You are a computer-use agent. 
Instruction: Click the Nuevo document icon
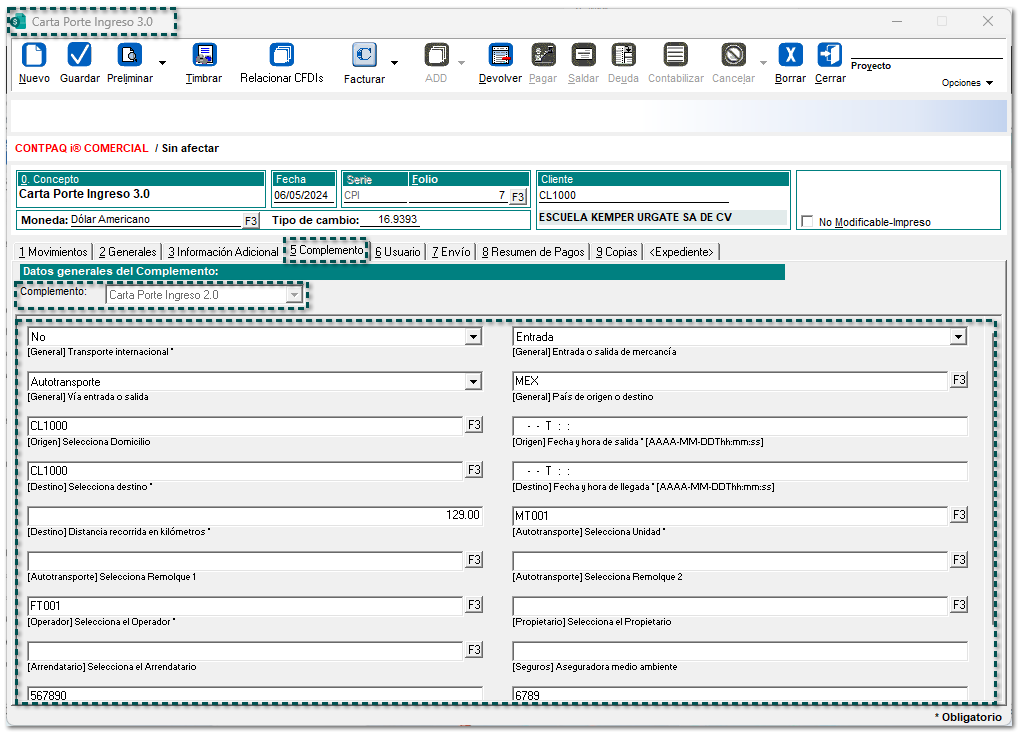[34, 56]
